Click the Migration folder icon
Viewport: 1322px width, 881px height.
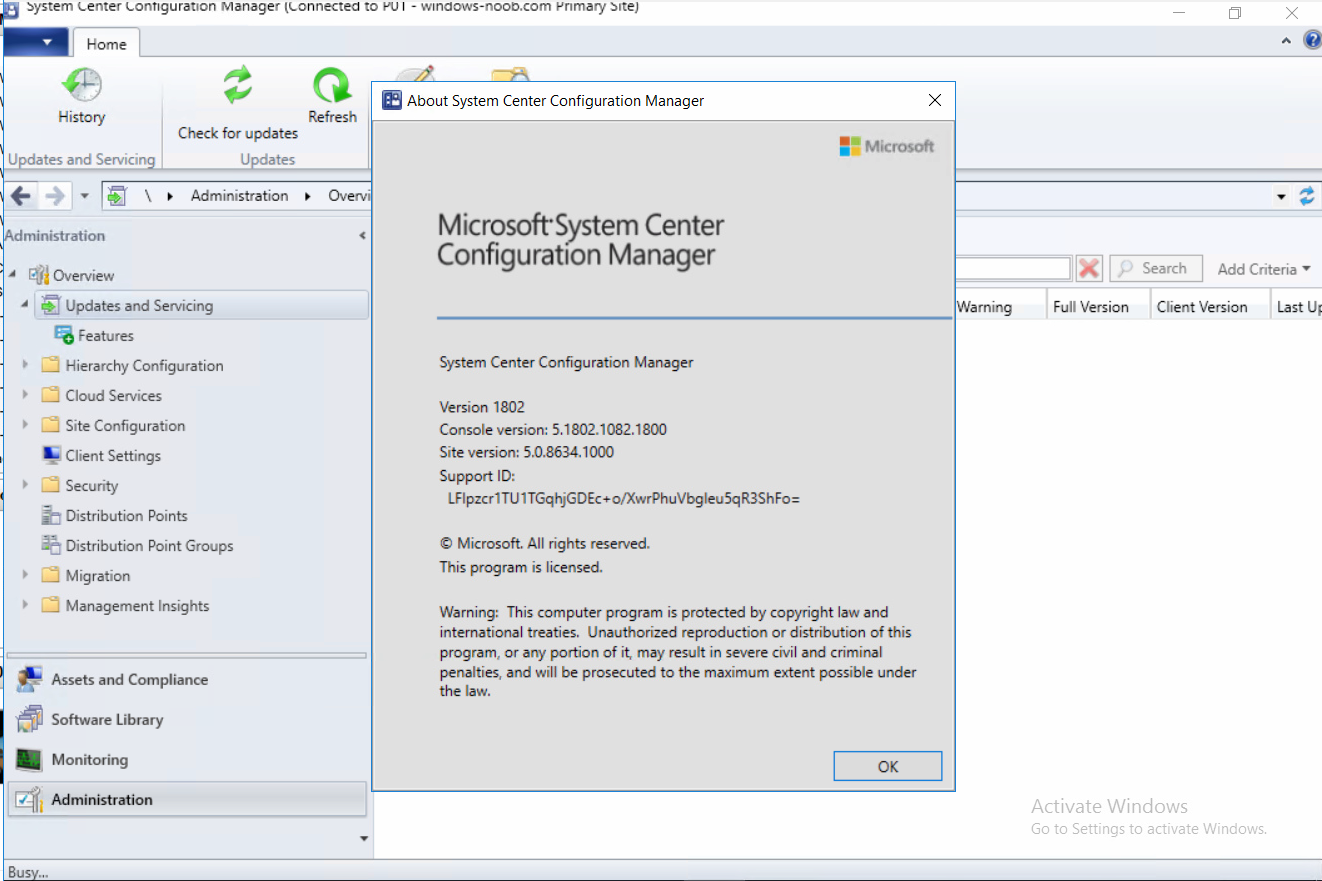51,575
